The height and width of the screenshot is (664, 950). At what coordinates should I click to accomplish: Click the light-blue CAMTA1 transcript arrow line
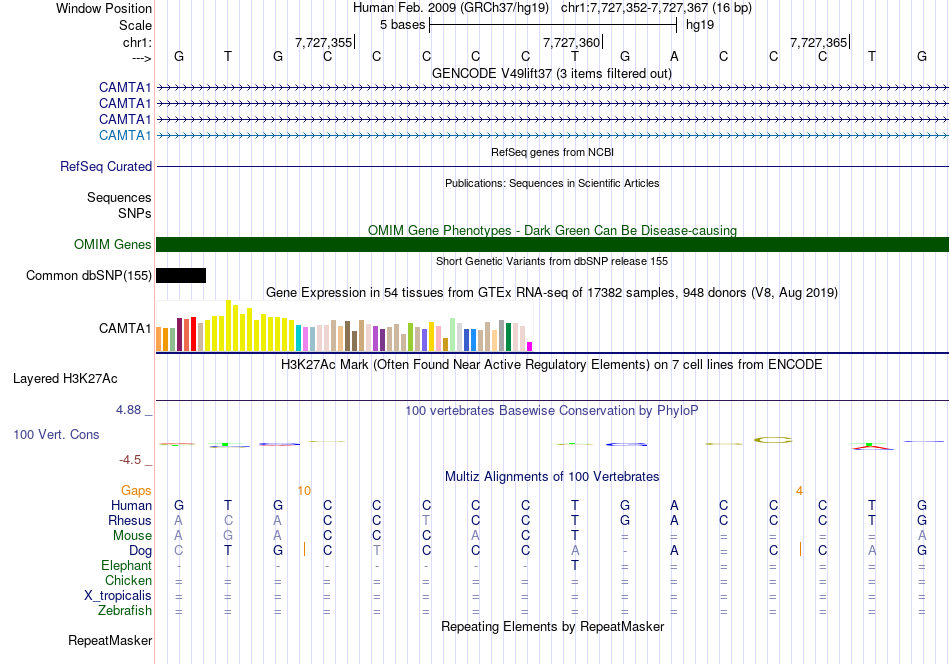[553, 136]
